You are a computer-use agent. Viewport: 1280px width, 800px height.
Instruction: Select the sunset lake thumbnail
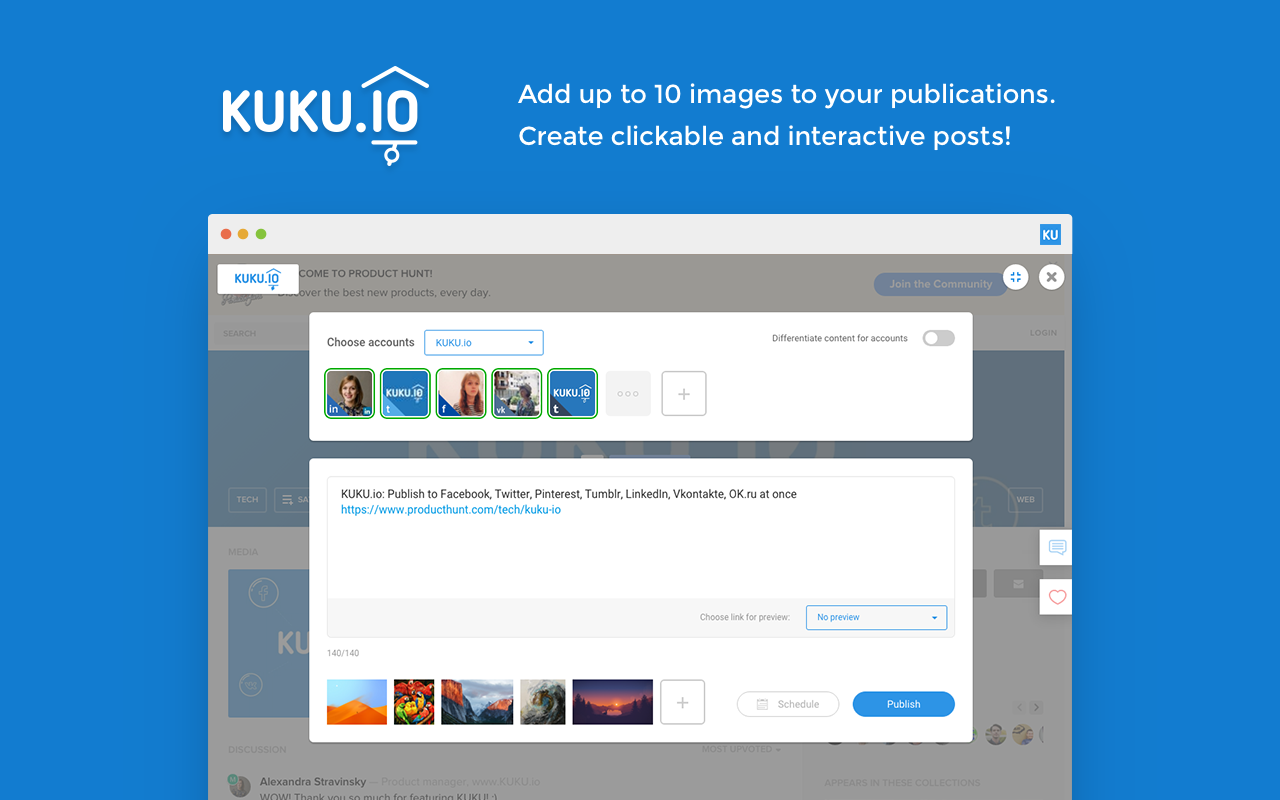point(613,702)
